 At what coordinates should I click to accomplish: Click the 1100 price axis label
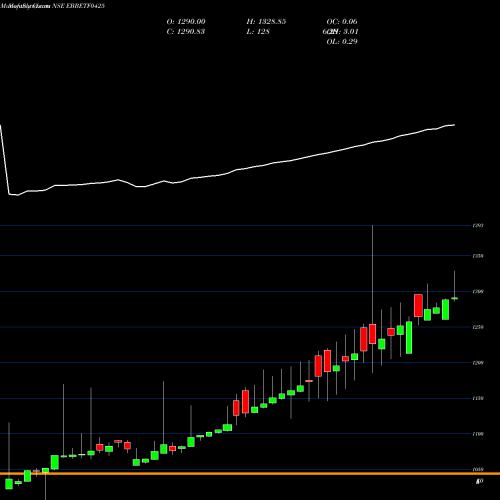tap(478, 434)
